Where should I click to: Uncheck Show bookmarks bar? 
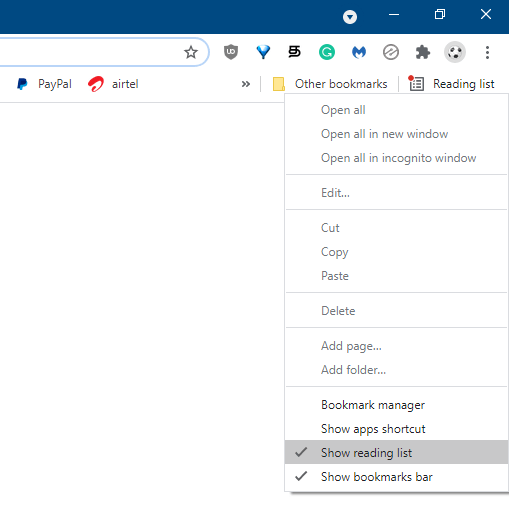coord(396,477)
